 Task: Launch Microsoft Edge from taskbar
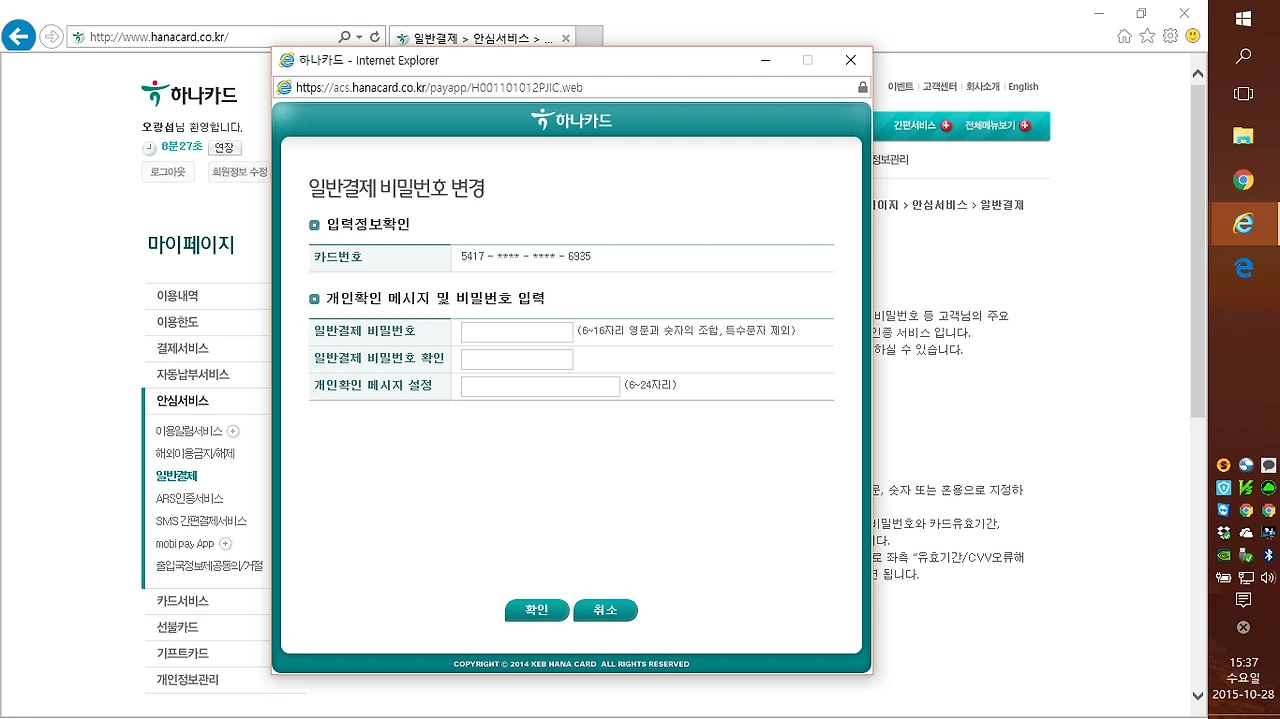(1243, 268)
